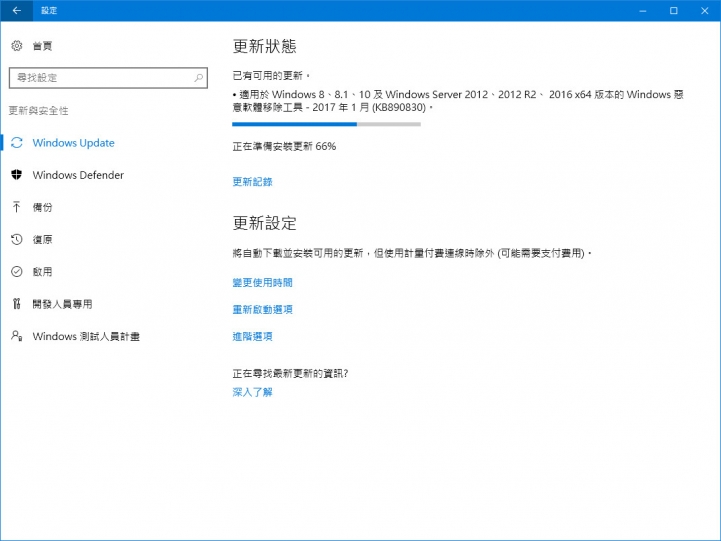Click the KB890830 update description text
Viewport: 721px width, 541px height.
pos(458,101)
